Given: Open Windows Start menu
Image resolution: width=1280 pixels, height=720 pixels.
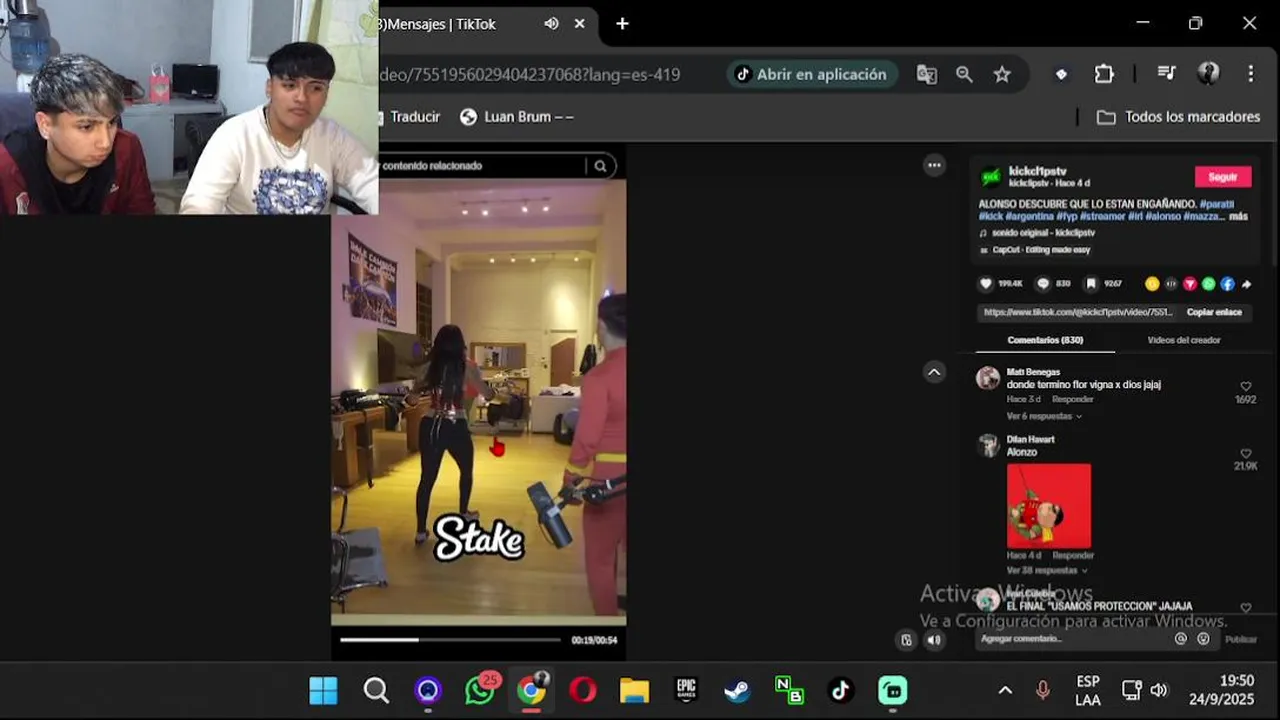Looking at the screenshot, I should [x=323, y=690].
